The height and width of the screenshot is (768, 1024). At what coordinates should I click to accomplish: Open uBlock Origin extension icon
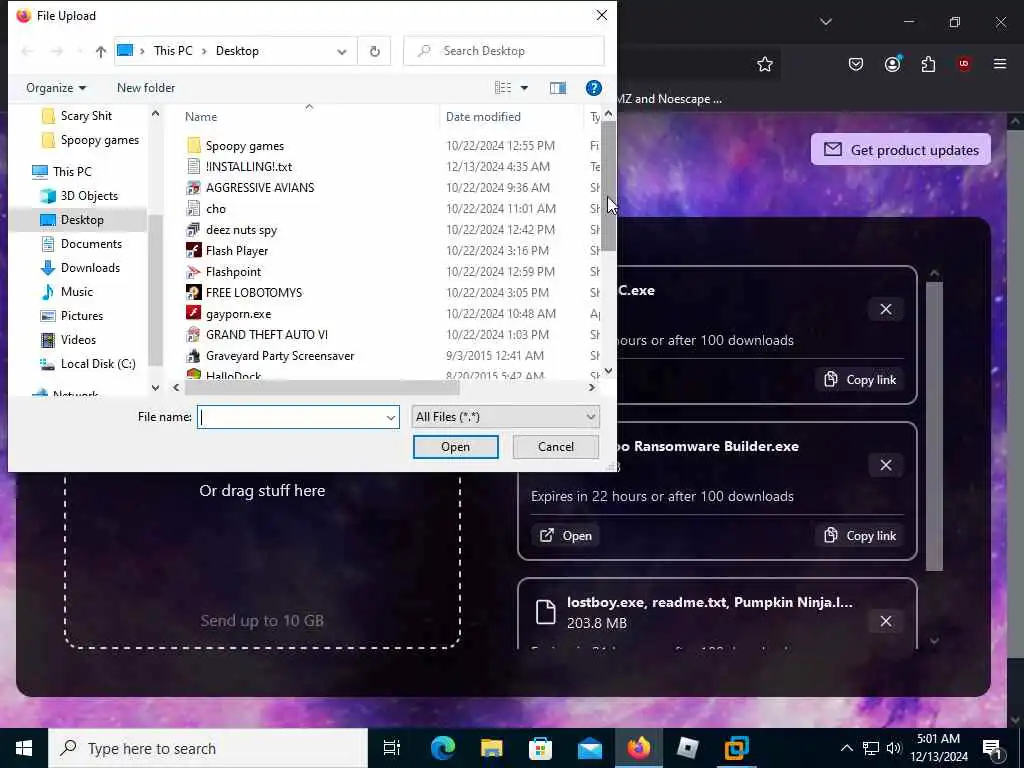pyautogui.click(x=964, y=64)
